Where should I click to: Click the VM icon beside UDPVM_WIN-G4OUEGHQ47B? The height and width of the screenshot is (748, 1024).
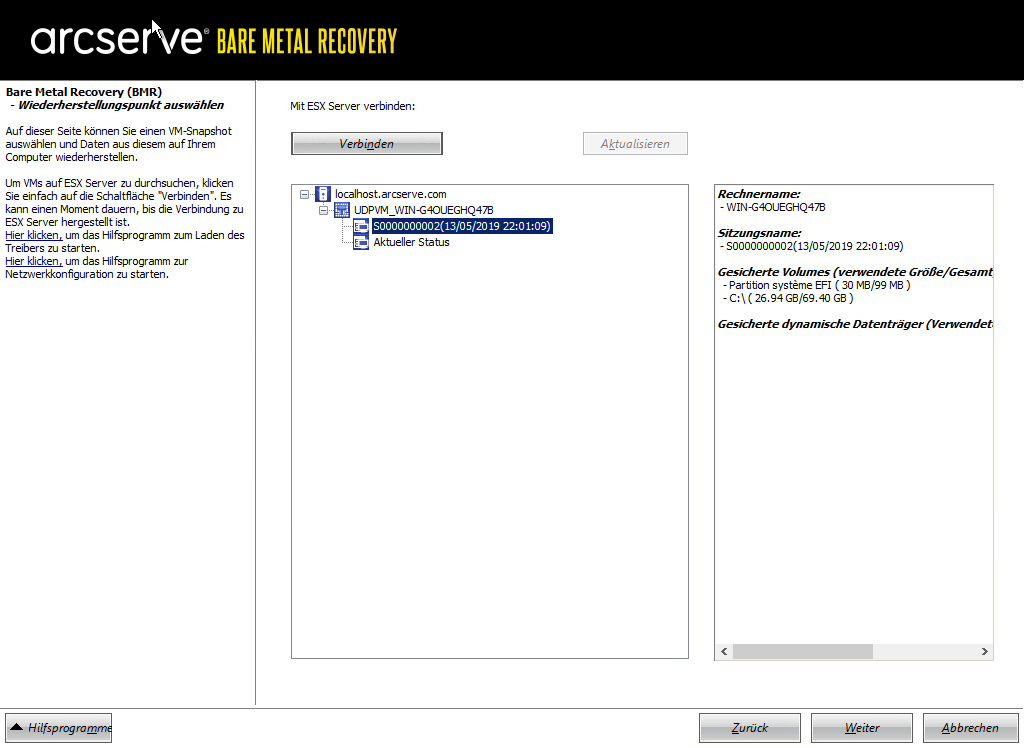pos(342,210)
